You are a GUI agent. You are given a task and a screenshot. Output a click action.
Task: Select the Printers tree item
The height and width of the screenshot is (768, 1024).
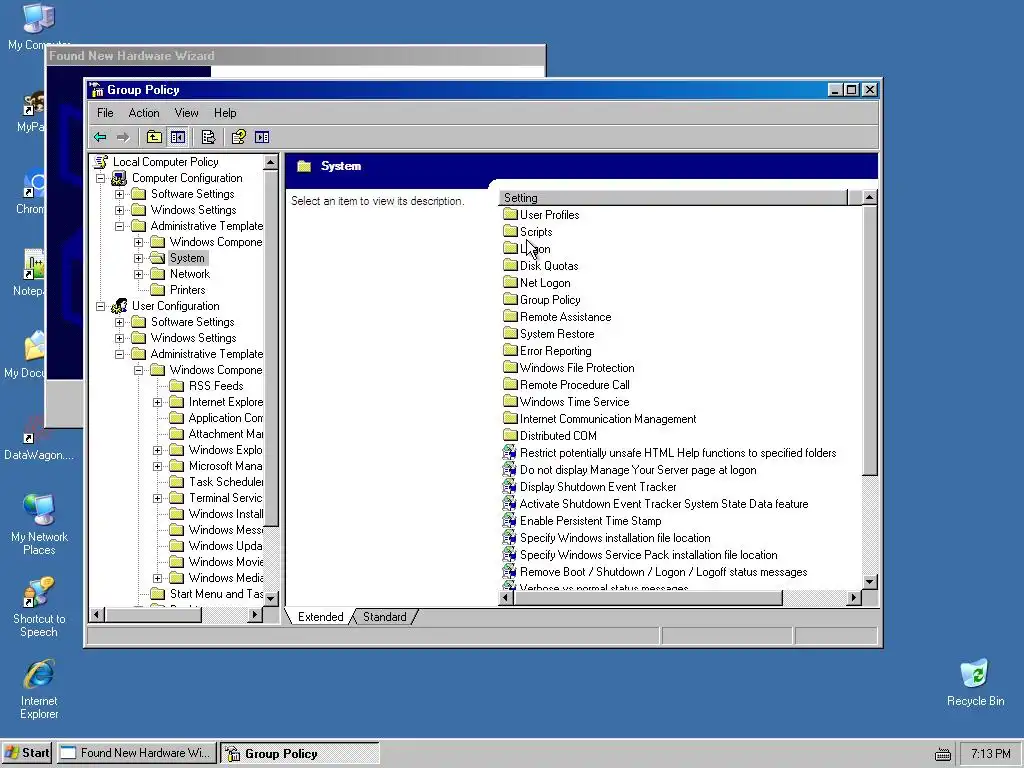click(x=187, y=290)
